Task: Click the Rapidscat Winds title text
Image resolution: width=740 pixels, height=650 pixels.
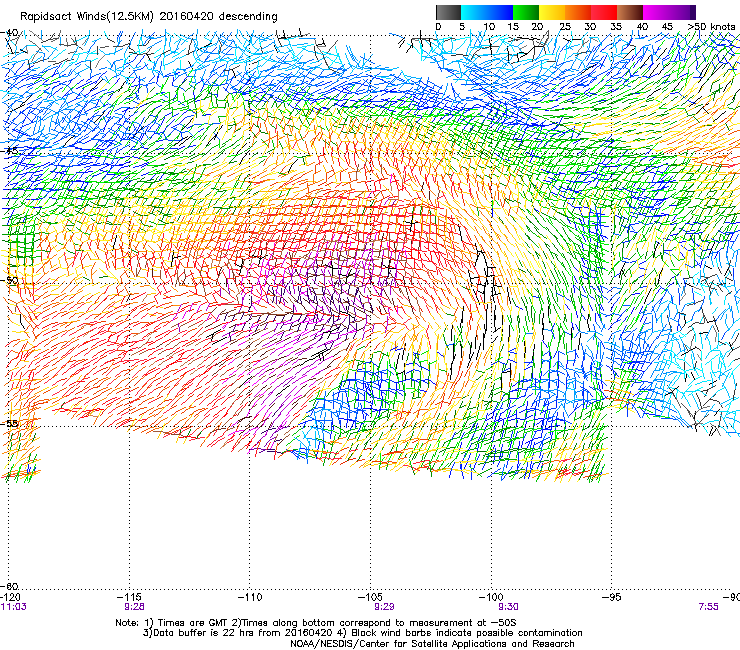Action: [x=149, y=17]
